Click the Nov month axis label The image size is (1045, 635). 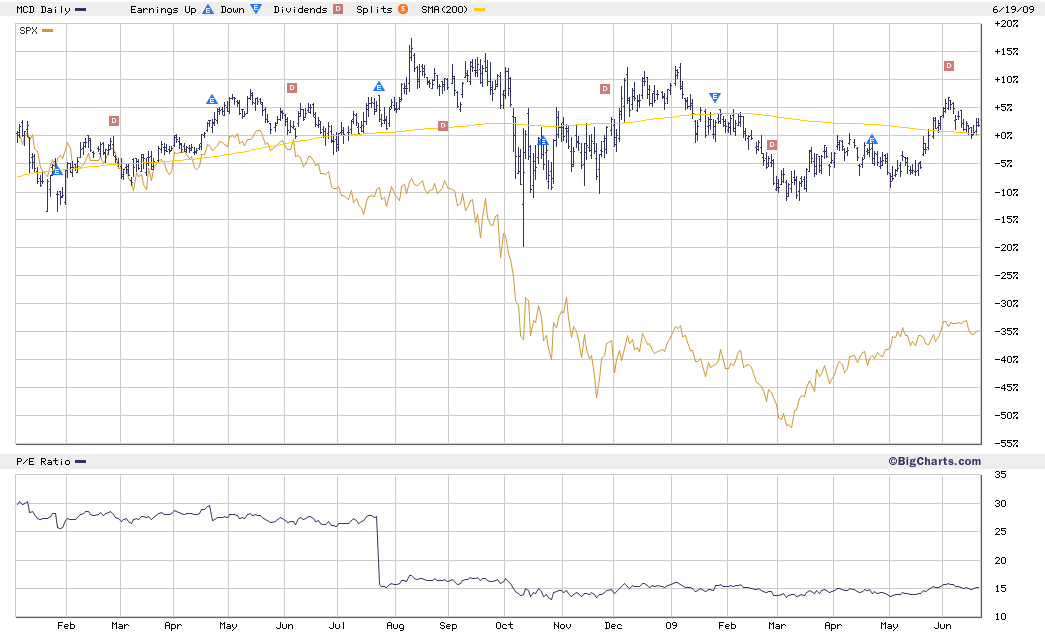[562, 626]
